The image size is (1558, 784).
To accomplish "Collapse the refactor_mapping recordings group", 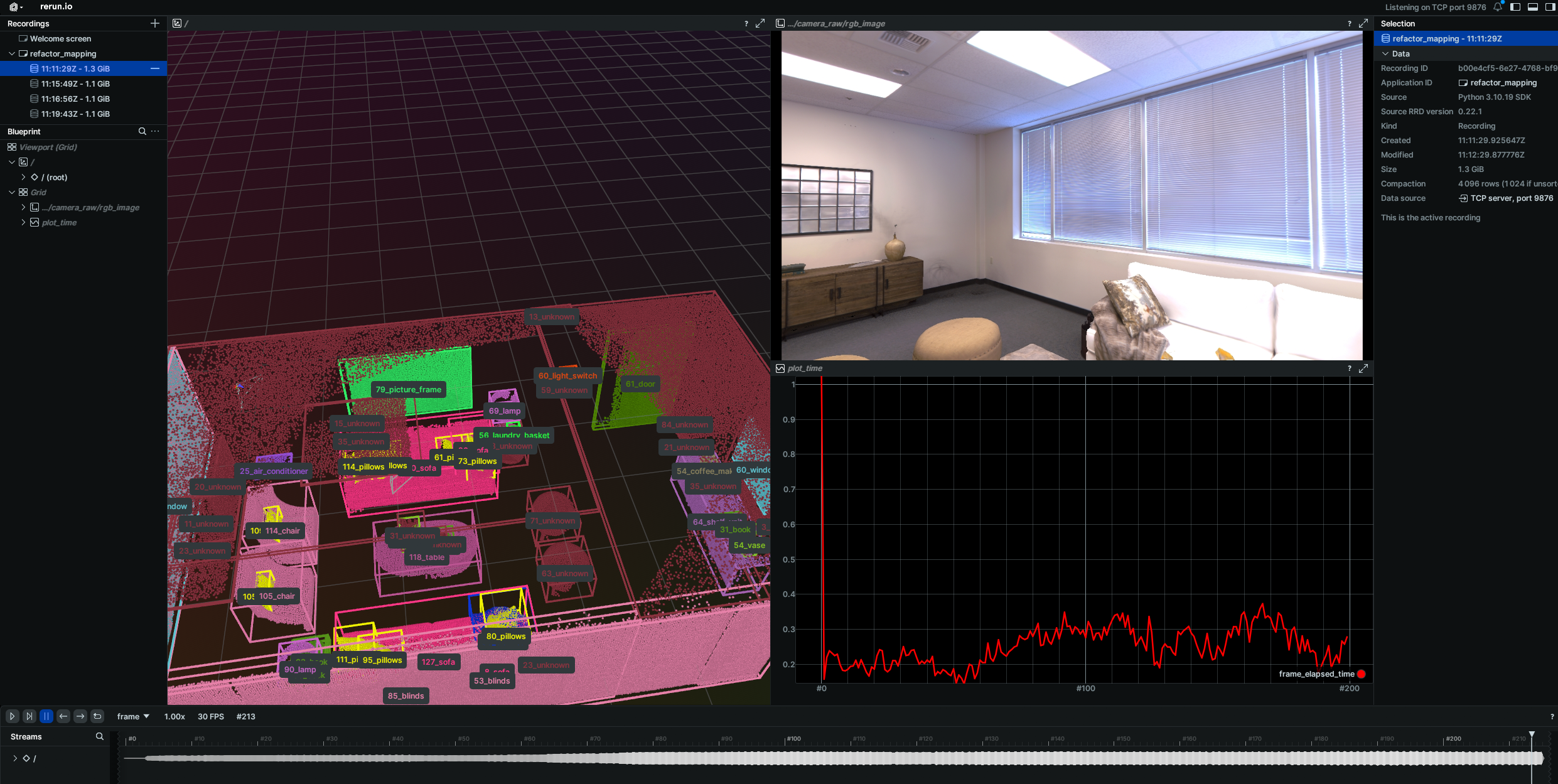I will (x=12, y=53).
